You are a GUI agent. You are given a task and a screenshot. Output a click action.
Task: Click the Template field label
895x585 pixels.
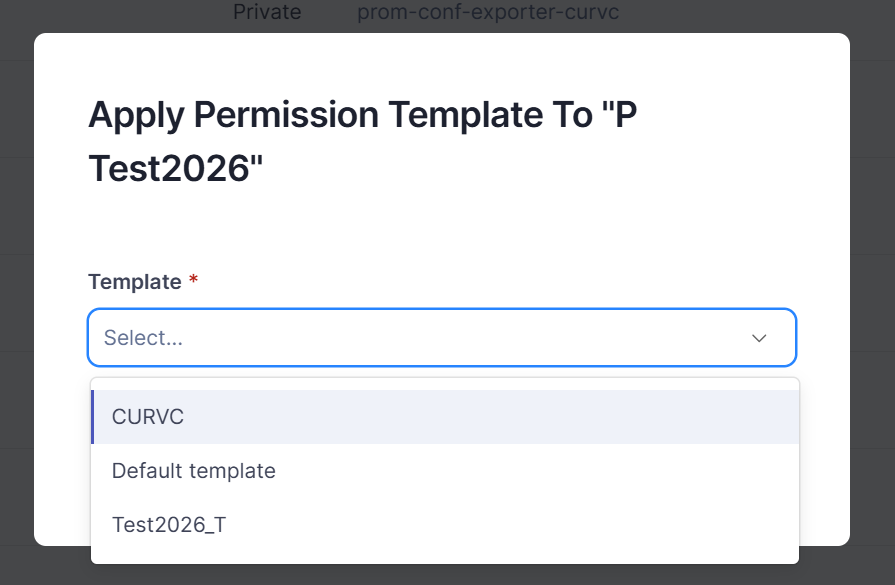click(x=135, y=282)
